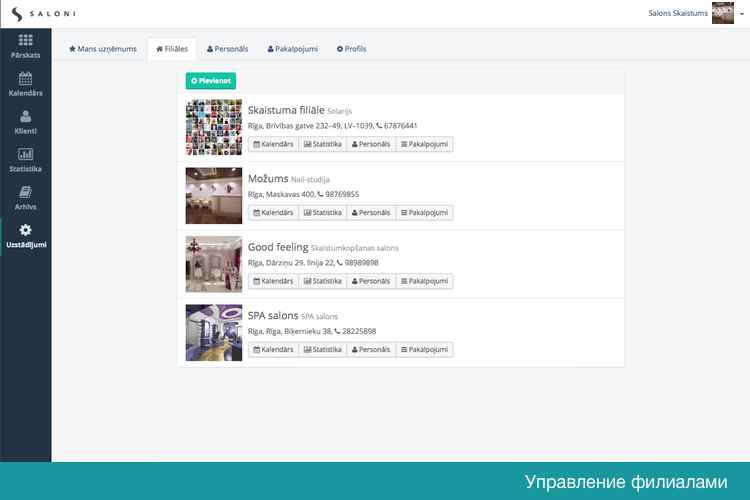Screen dimensions: 750x500
Task: Open Pakalpojumi for Good feeling
Action: 425,281
